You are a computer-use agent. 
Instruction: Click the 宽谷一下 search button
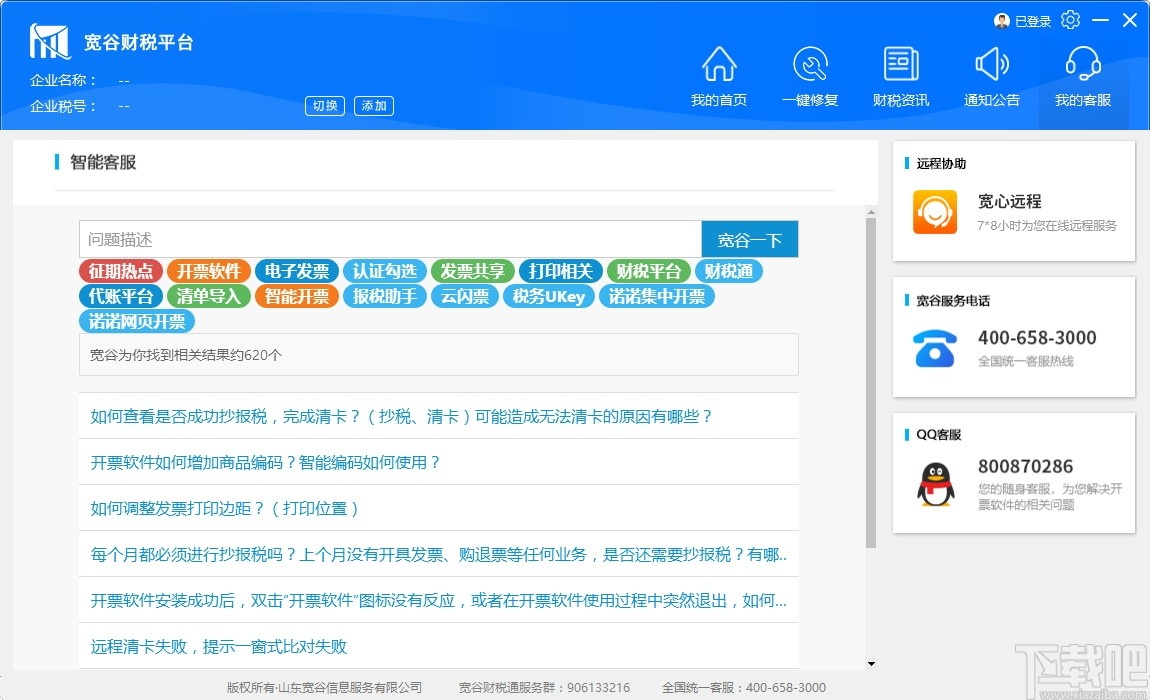pyautogui.click(x=750, y=239)
